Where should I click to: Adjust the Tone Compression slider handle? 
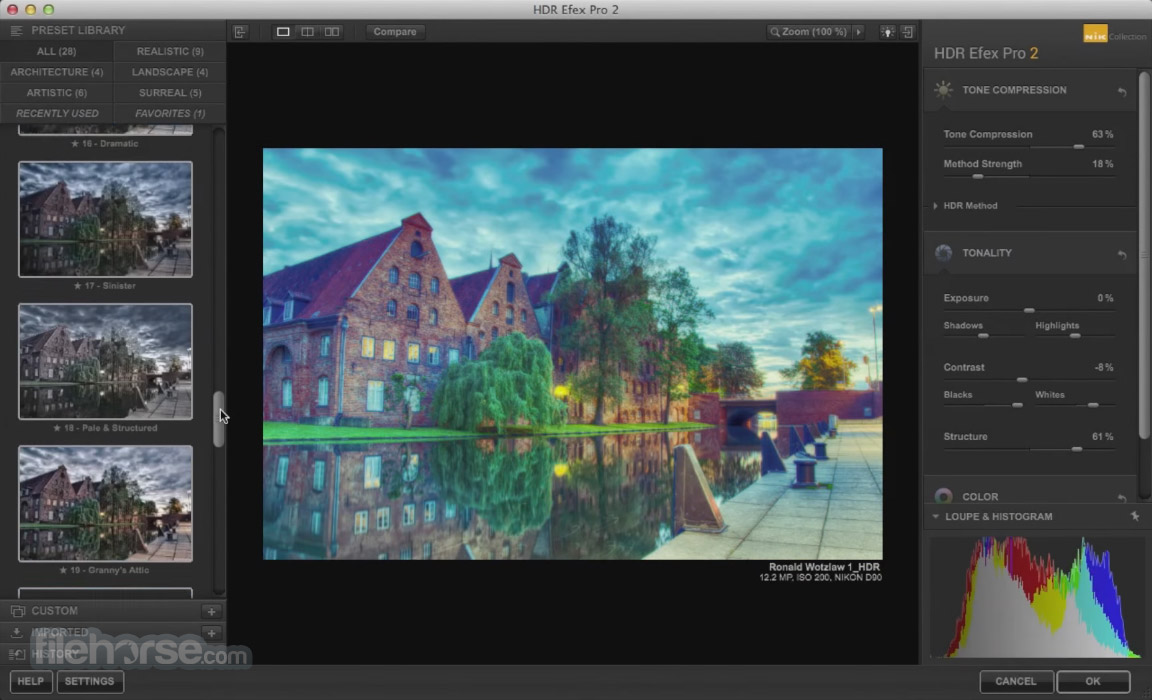pyautogui.click(x=1079, y=147)
